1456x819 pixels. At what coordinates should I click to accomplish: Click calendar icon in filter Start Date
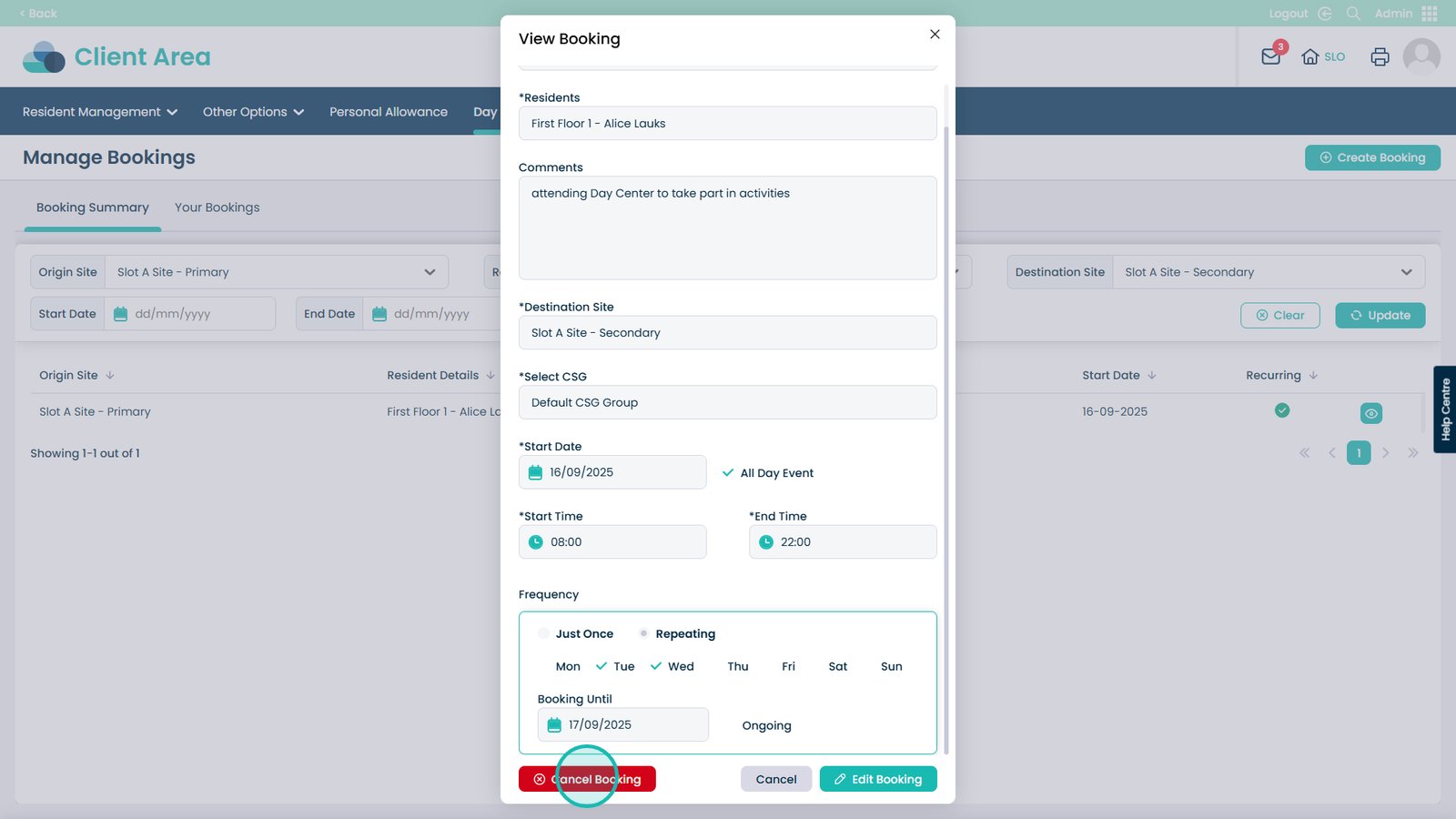[x=120, y=314]
